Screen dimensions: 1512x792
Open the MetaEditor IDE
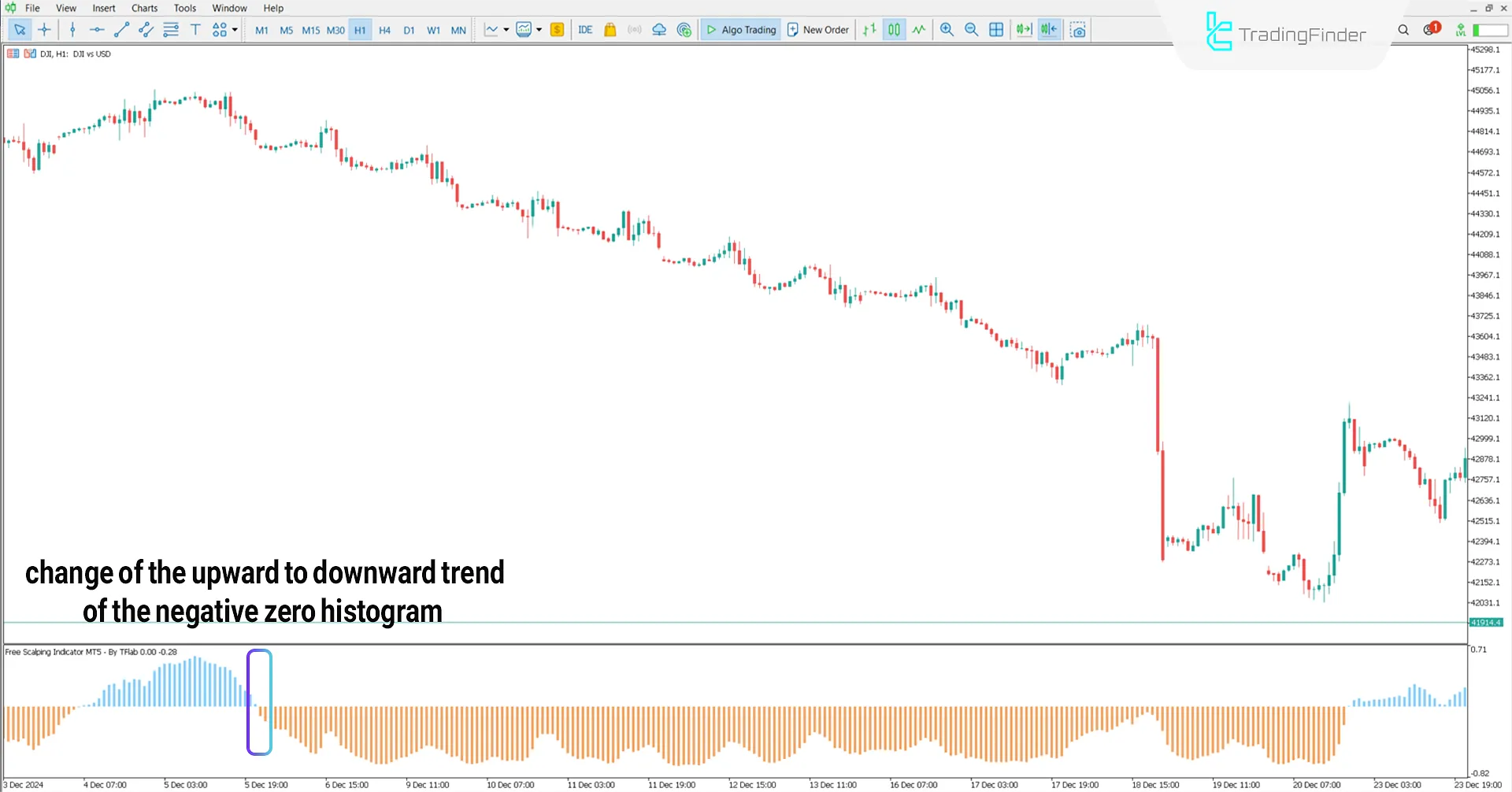[x=585, y=29]
